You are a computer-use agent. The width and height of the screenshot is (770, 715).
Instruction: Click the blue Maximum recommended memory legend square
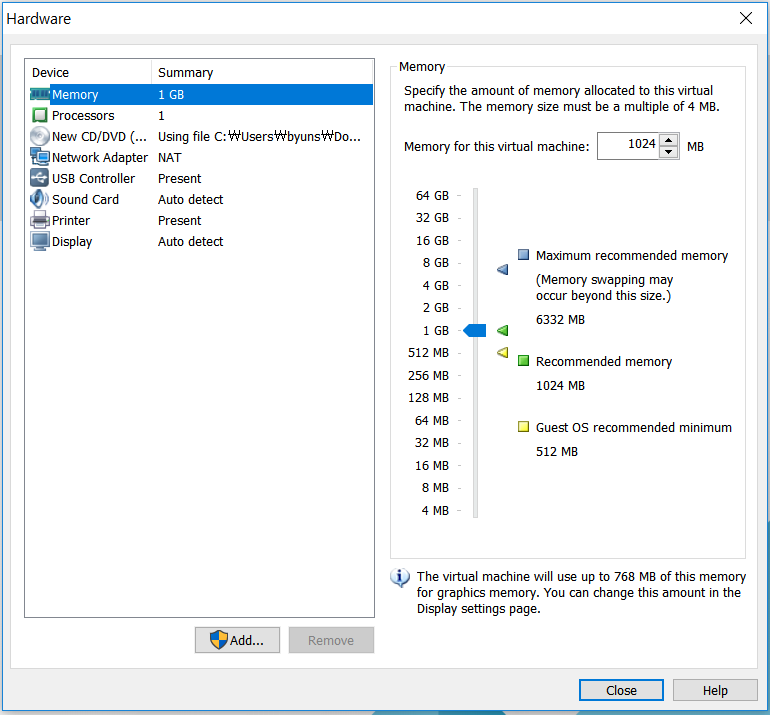point(523,254)
